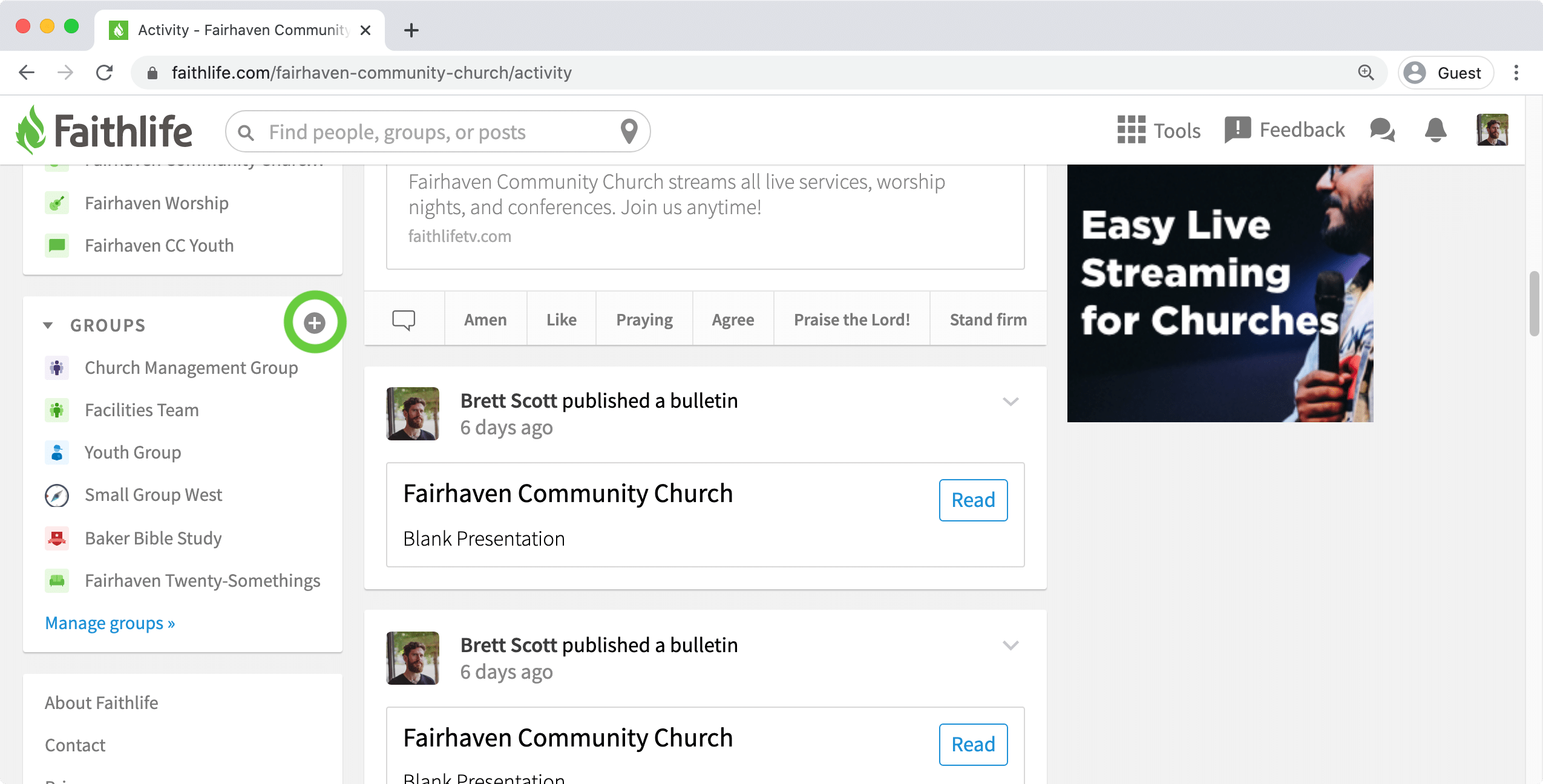Open Small Group West
The image size is (1543, 784).
154,495
